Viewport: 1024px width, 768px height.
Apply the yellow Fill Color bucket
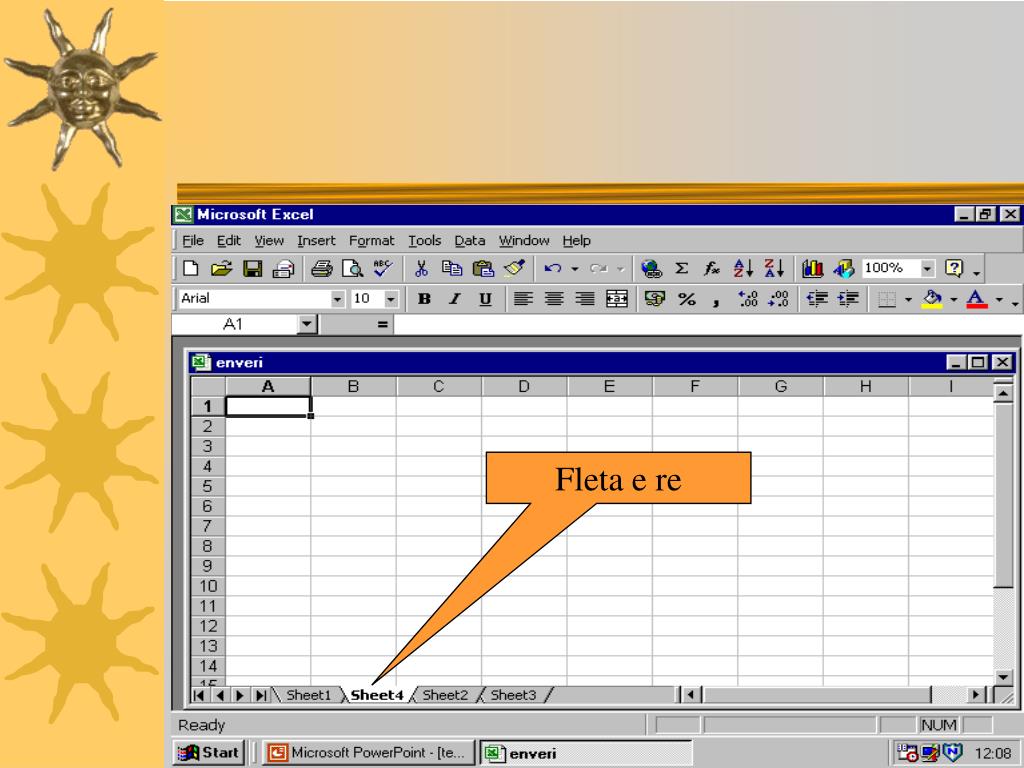click(932, 299)
